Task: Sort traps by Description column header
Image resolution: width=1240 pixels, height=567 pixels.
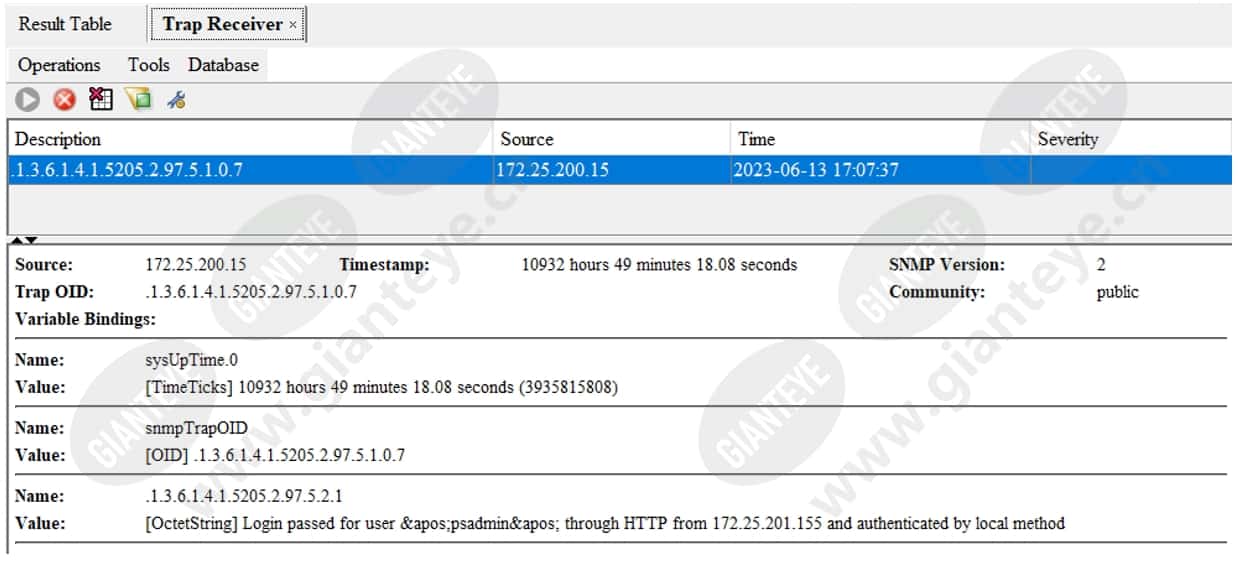Action: (x=252, y=139)
